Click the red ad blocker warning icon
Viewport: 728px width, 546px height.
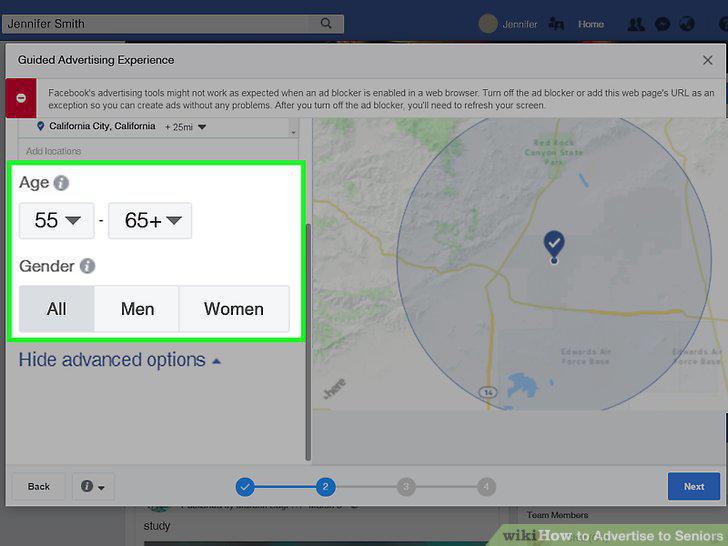21,98
